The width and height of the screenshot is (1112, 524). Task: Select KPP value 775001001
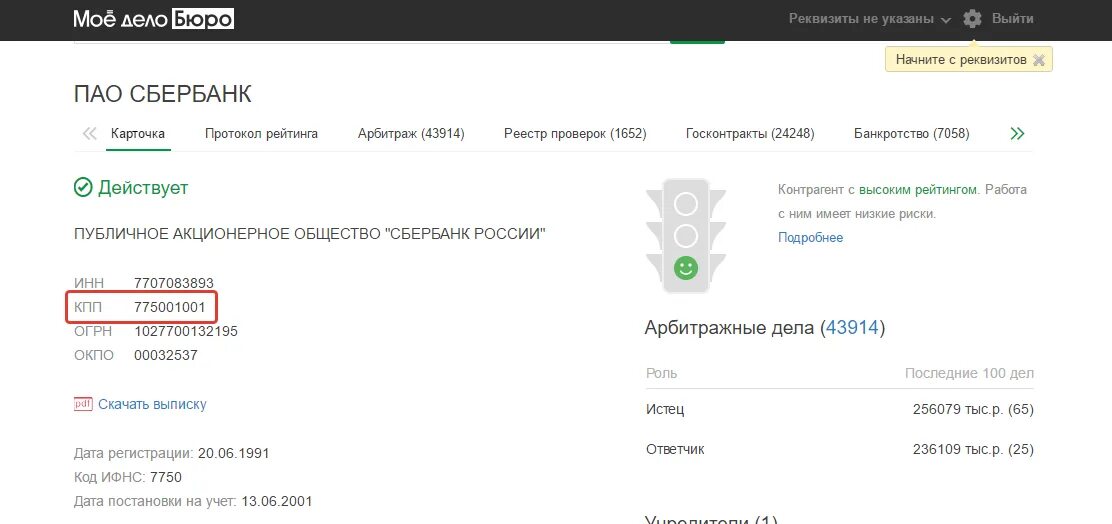point(169,308)
